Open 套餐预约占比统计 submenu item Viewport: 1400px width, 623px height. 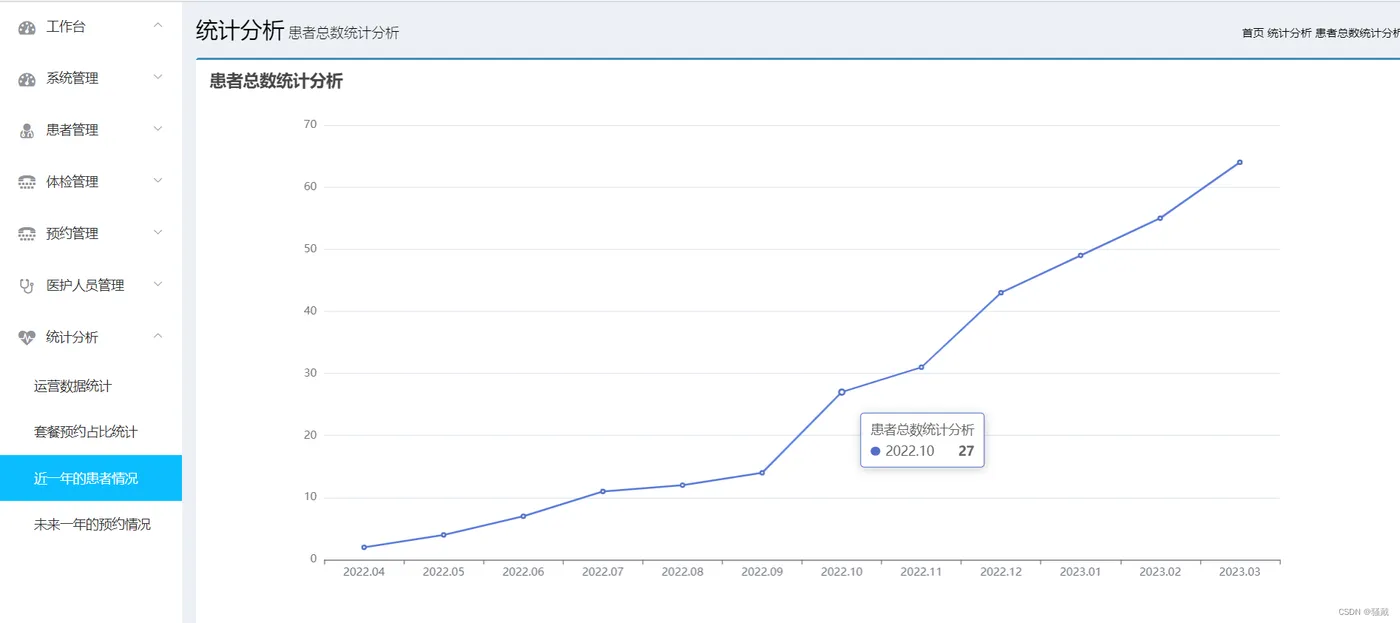click(86, 432)
